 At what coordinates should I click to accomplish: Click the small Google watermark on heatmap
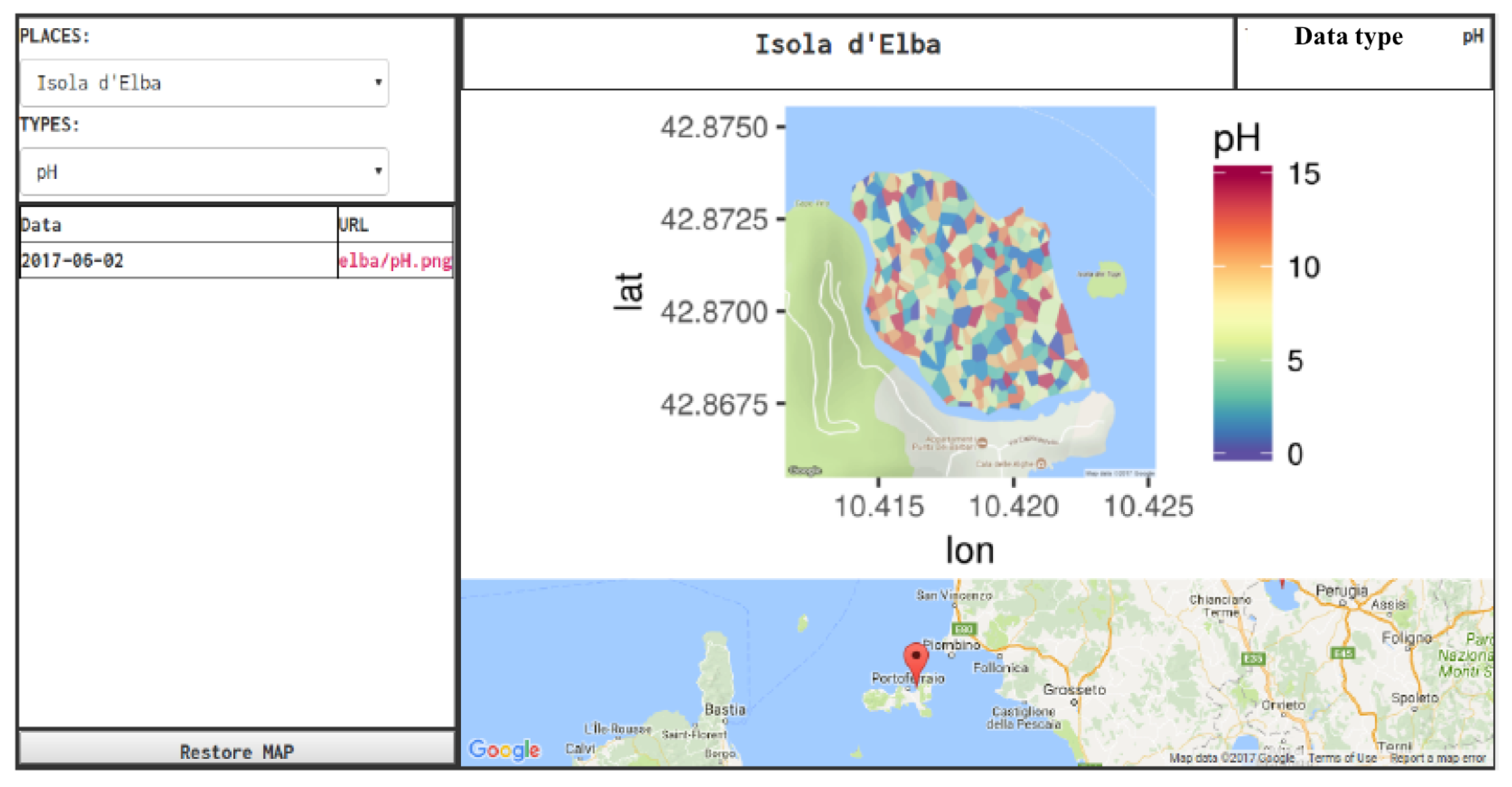(x=804, y=470)
